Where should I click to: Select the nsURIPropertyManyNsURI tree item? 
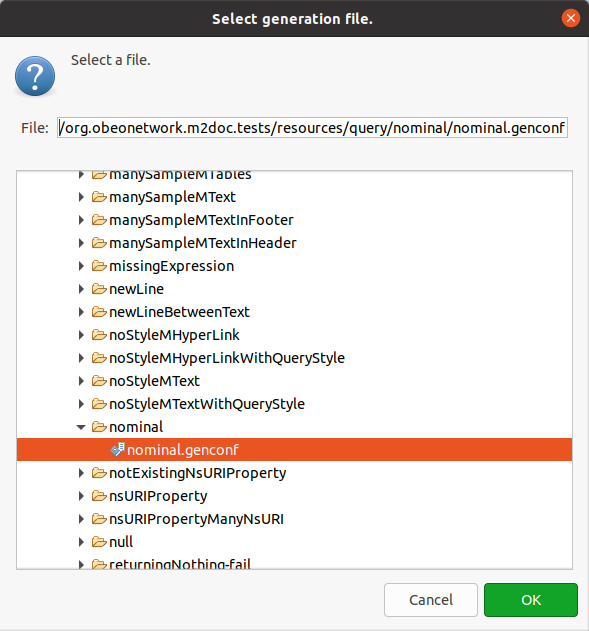196,519
